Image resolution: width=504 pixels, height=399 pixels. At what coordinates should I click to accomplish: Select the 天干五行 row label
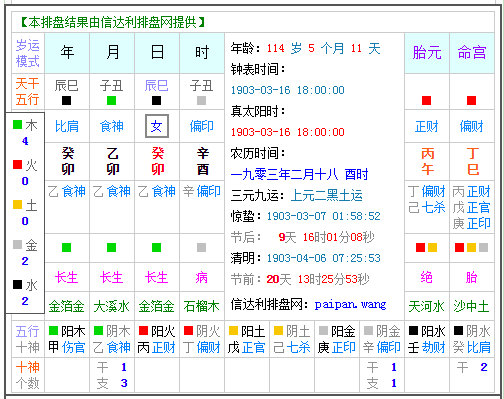click(28, 91)
